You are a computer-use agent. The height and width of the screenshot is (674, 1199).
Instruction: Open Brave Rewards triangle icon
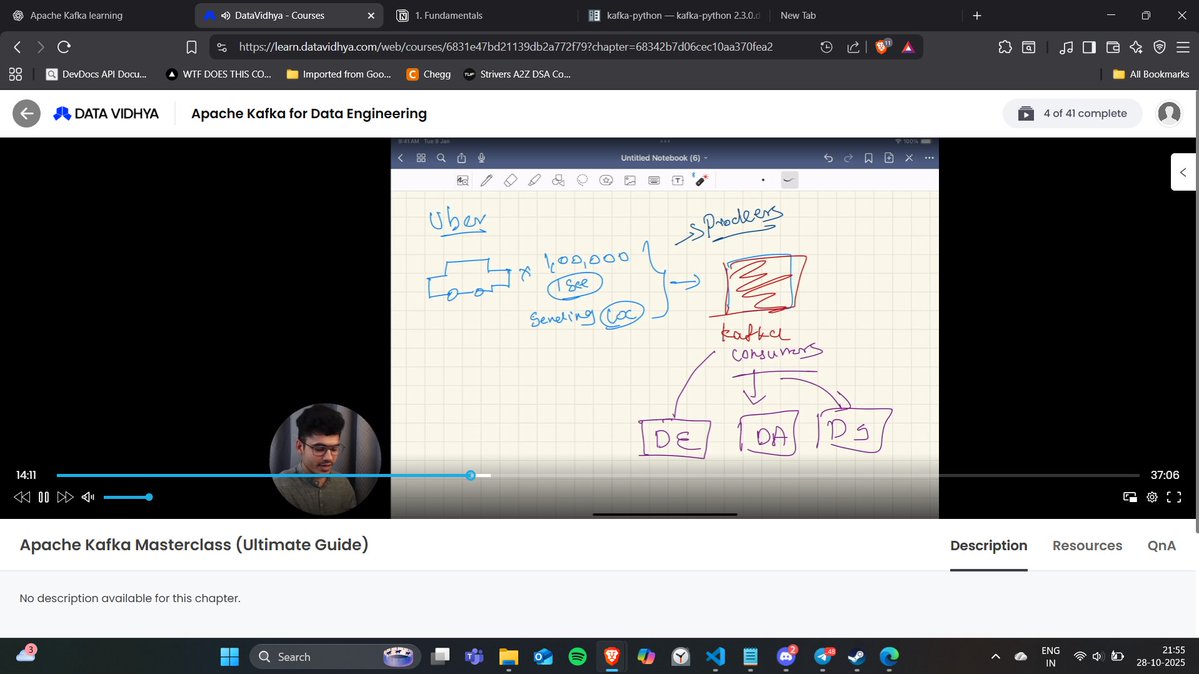click(x=908, y=47)
